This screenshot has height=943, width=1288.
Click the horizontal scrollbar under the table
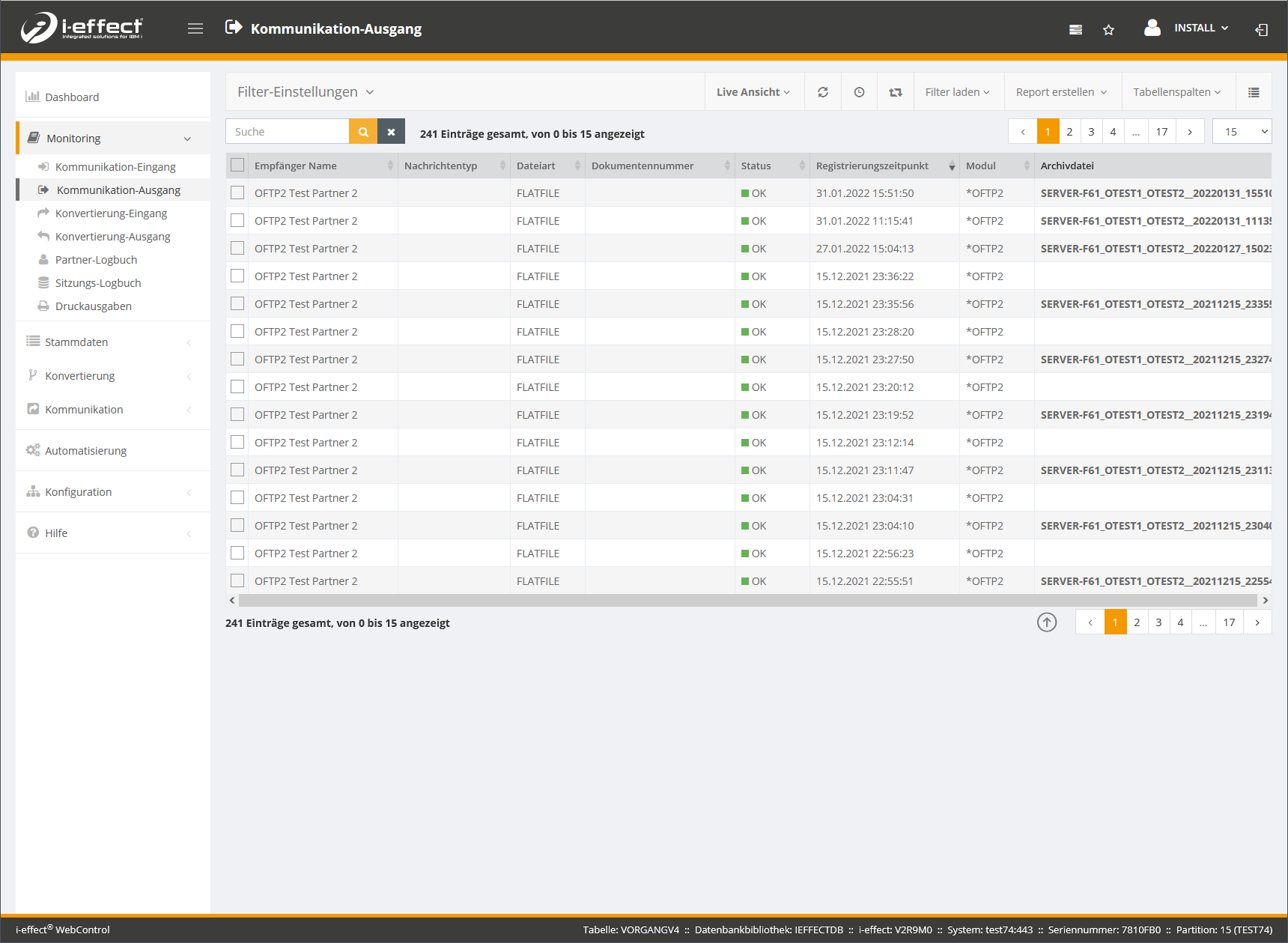tap(747, 601)
